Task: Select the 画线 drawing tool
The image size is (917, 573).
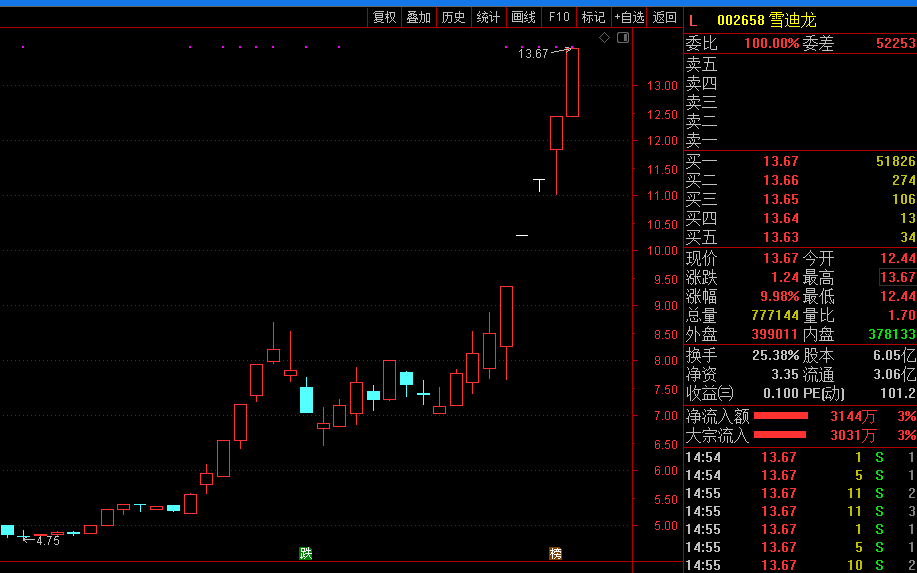Action: click(x=523, y=17)
